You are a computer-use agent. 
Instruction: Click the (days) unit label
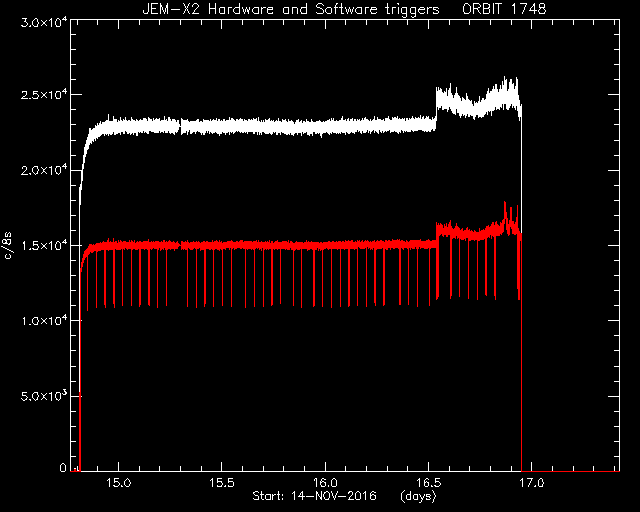click(x=418, y=496)
